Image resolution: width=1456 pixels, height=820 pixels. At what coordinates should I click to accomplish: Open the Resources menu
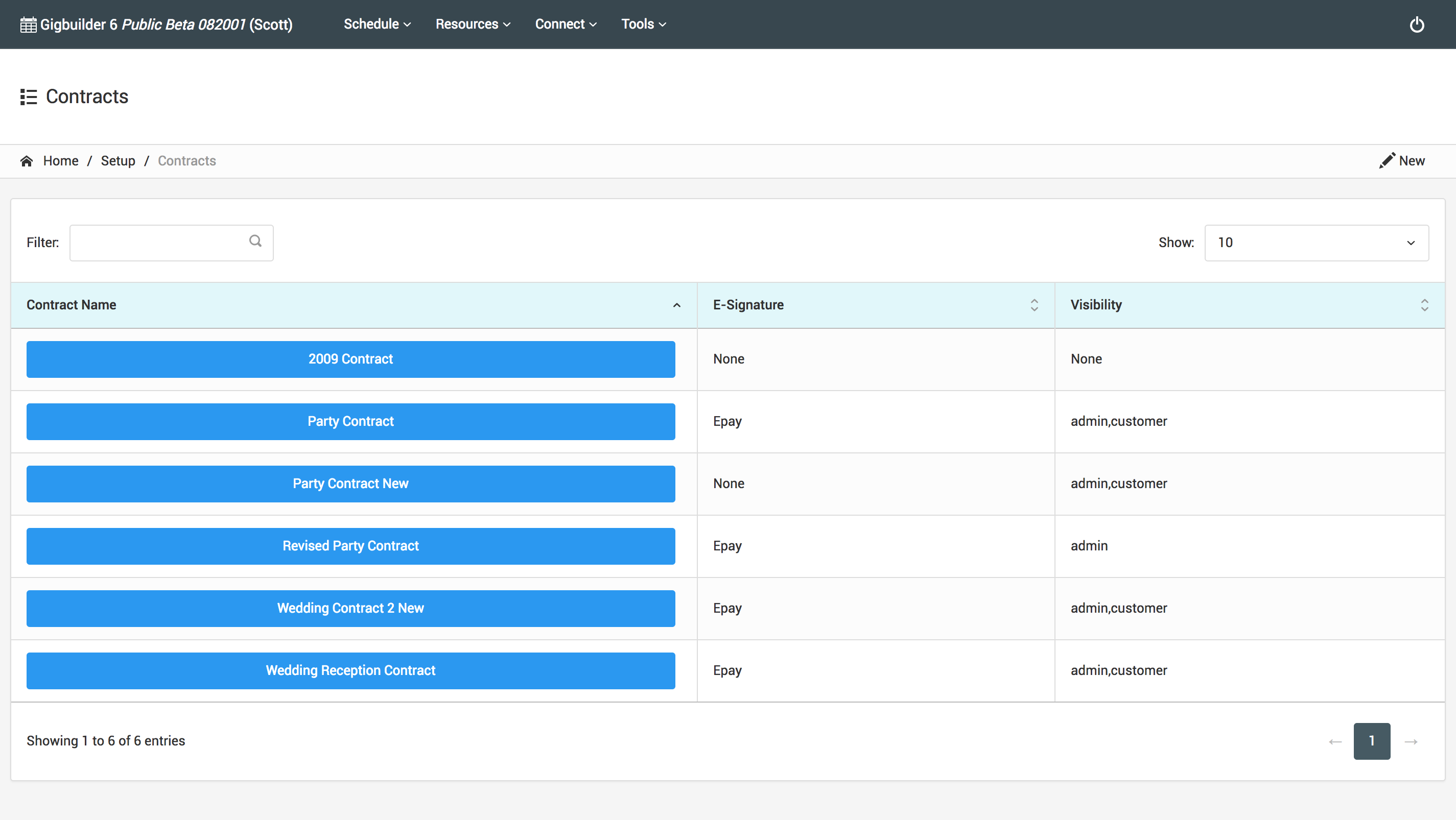coord(473,25)
